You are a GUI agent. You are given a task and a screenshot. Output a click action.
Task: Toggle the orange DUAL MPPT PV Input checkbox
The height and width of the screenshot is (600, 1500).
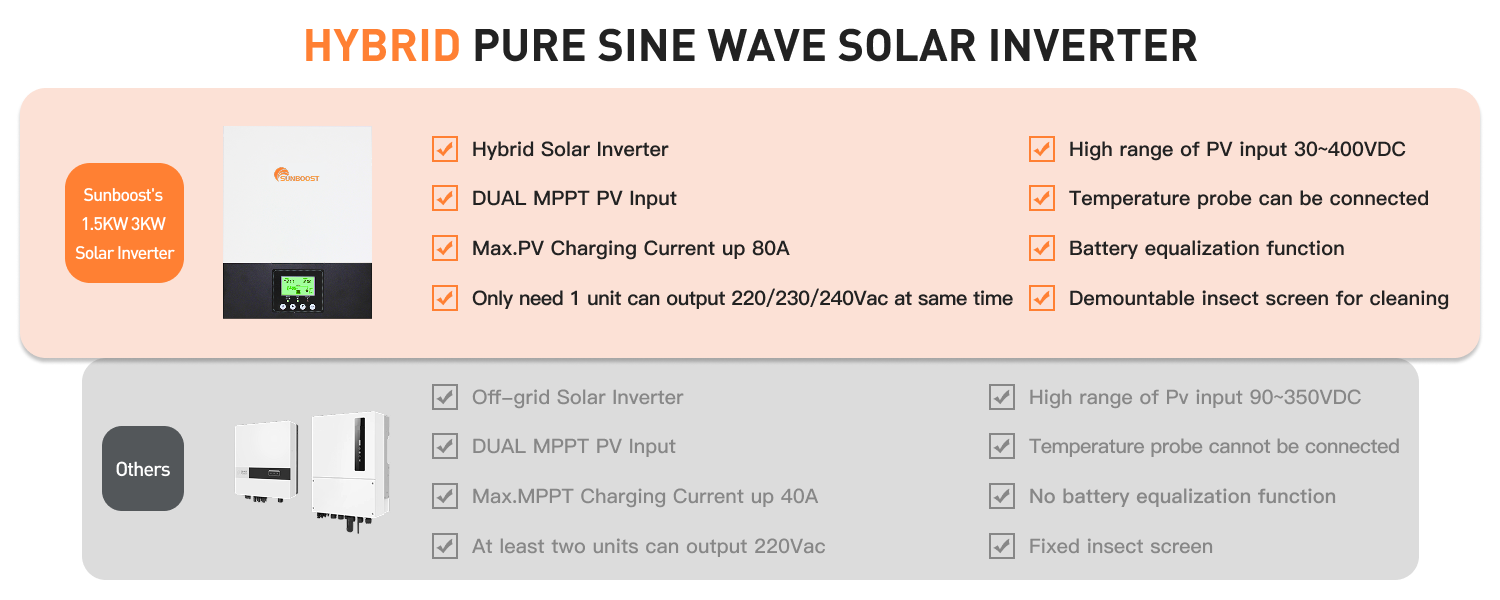(444, 198)
